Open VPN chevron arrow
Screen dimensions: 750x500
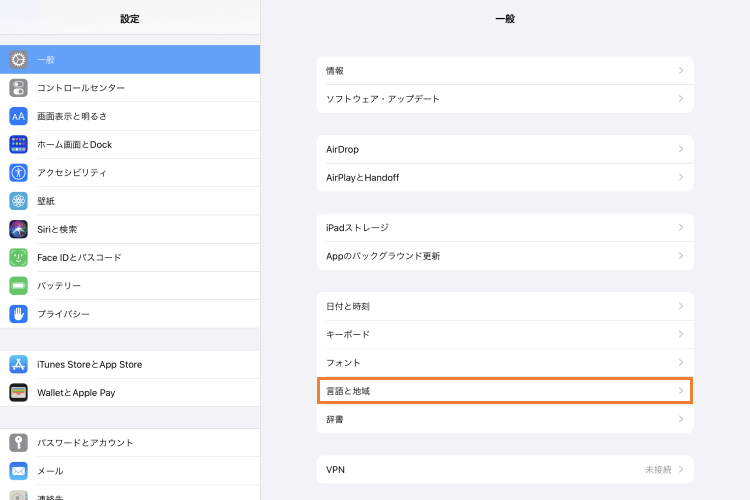tap(681, 469)
